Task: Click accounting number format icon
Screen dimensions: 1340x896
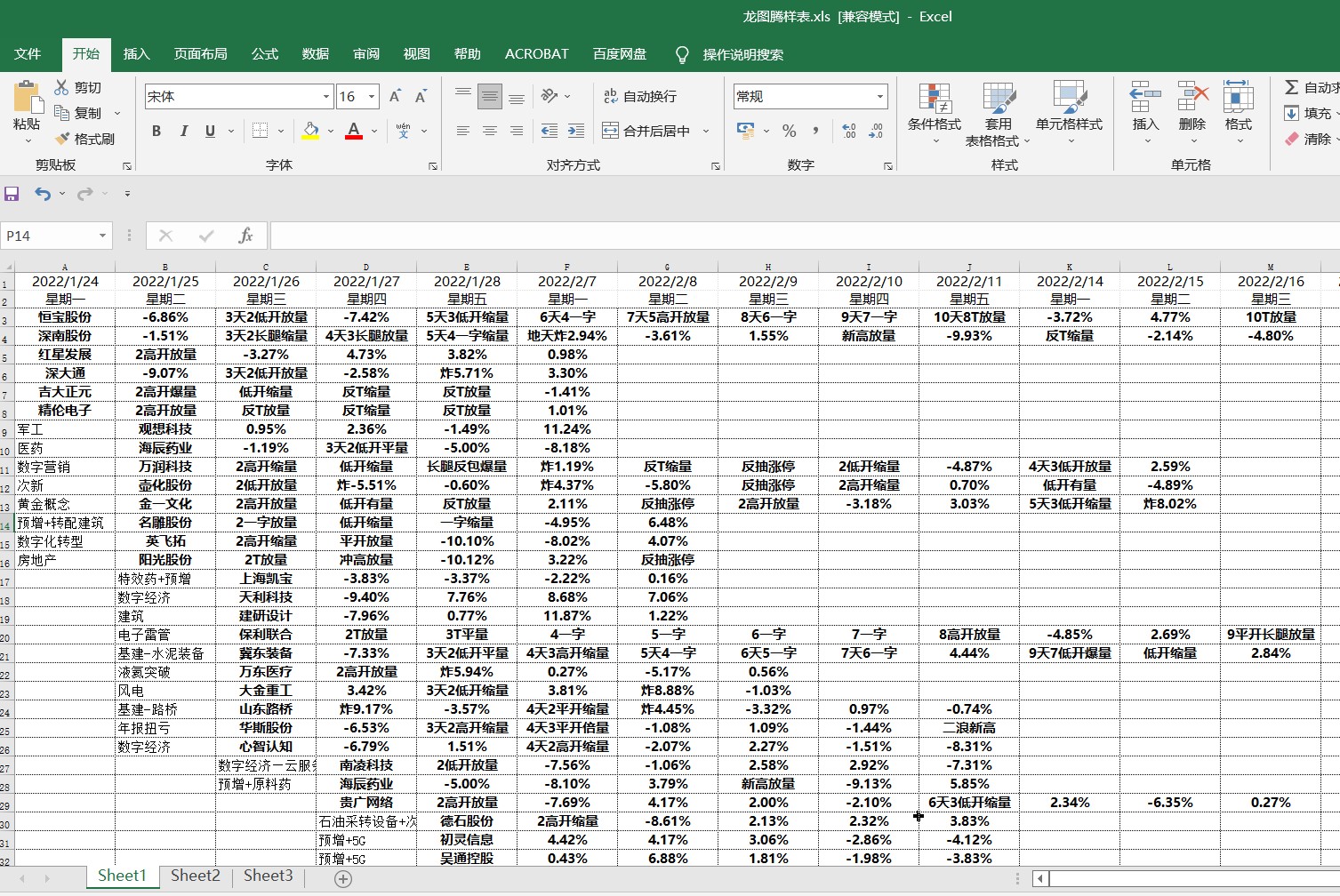Action: (746, 131)
